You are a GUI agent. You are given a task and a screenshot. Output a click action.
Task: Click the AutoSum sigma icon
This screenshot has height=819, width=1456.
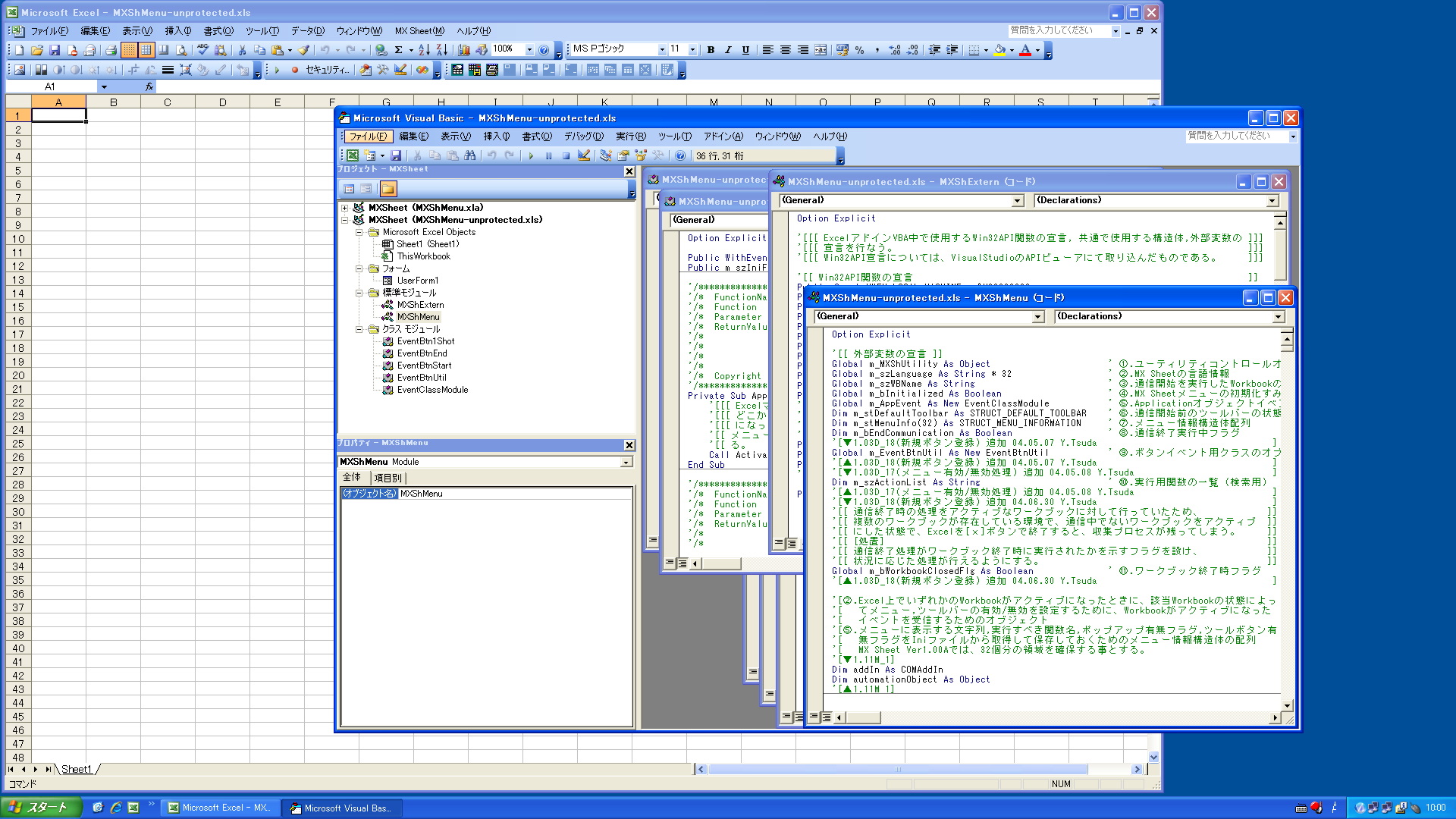pos(398,50)
